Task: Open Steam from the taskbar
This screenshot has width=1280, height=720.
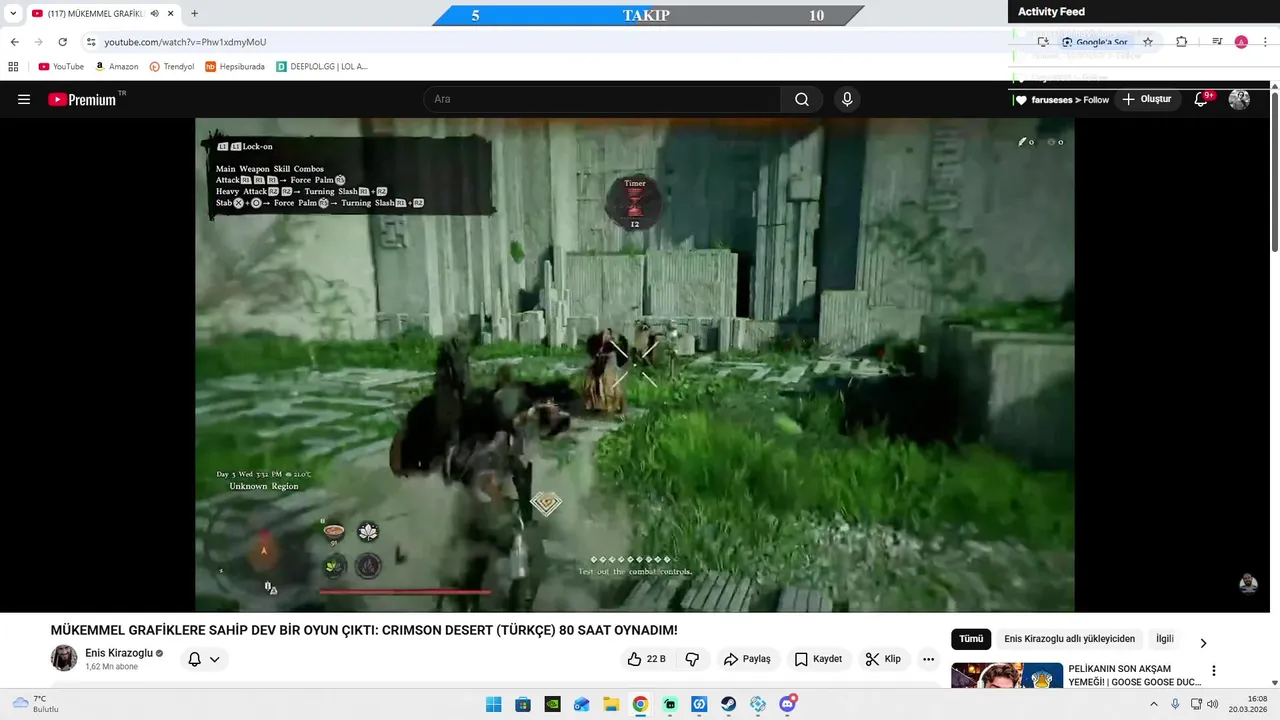Action: coord(728,704)
